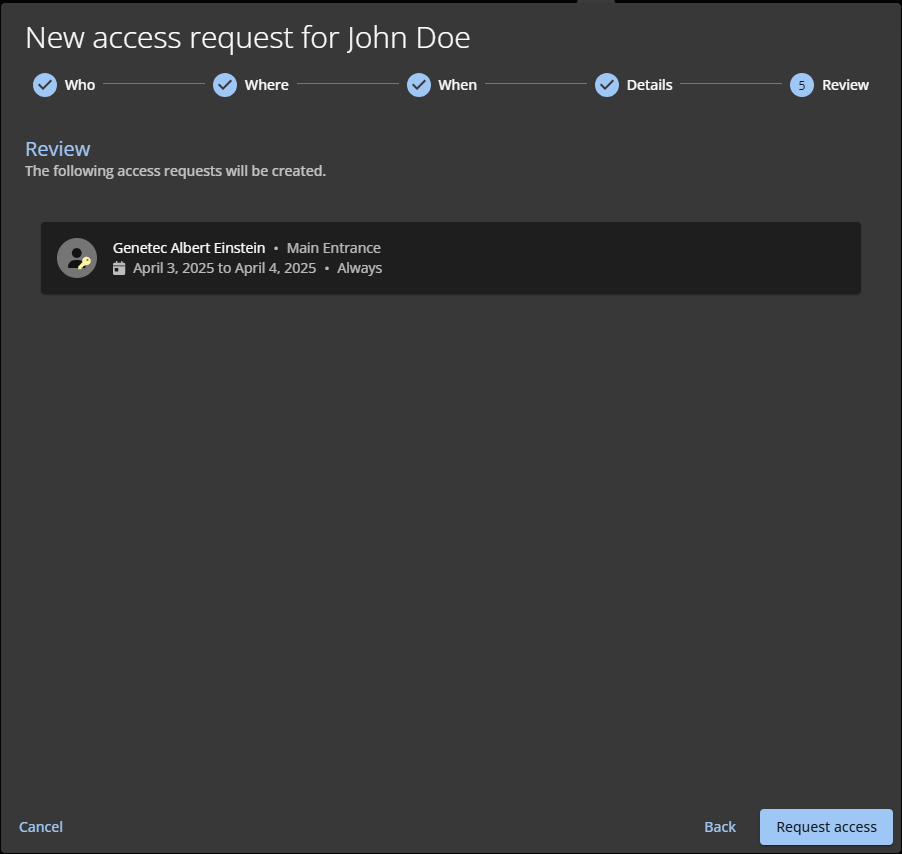Click the calendar icon beside the dates
Image resolution: width=902 pixels, height=854 pixels.
119,268
